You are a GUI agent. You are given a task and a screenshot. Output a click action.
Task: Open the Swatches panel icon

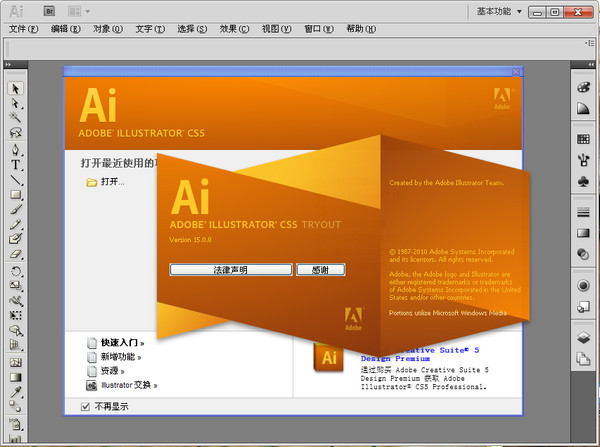(584, 136)
